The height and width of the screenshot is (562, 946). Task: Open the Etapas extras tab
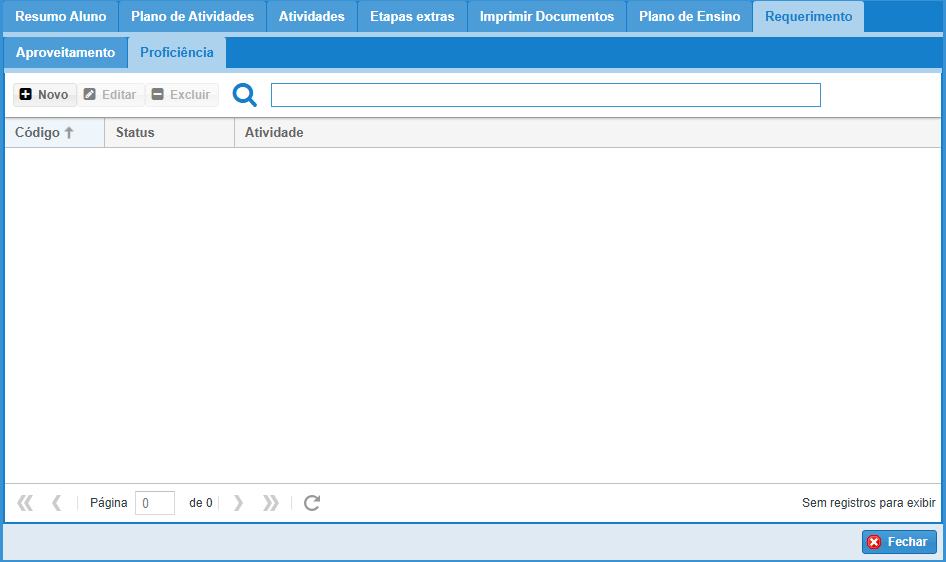coord(412,17)
